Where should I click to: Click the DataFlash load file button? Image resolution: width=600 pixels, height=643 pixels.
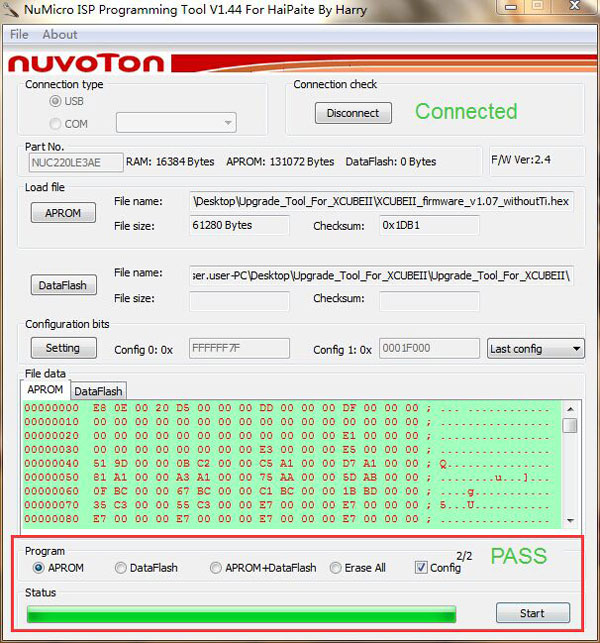click(x=64, y=285)
